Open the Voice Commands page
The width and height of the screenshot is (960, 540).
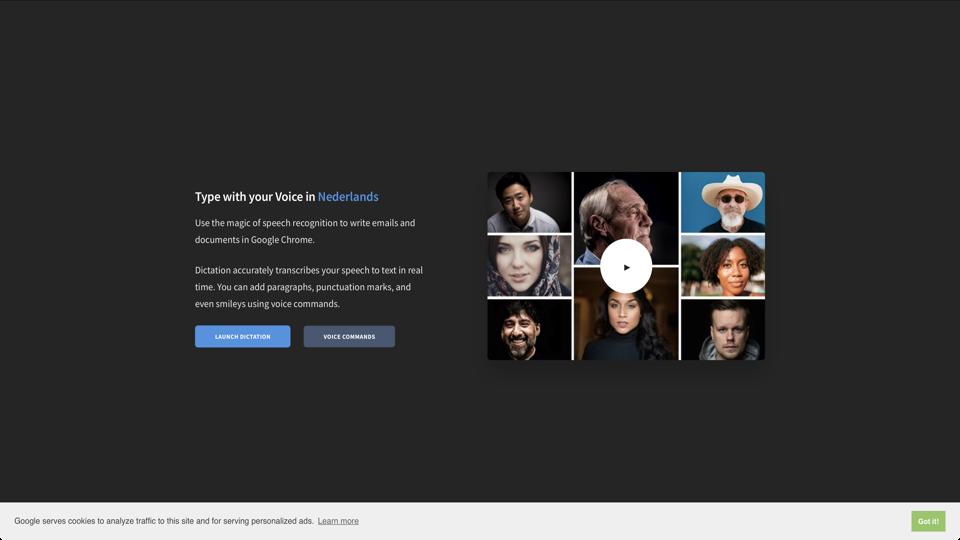[349, 336]
